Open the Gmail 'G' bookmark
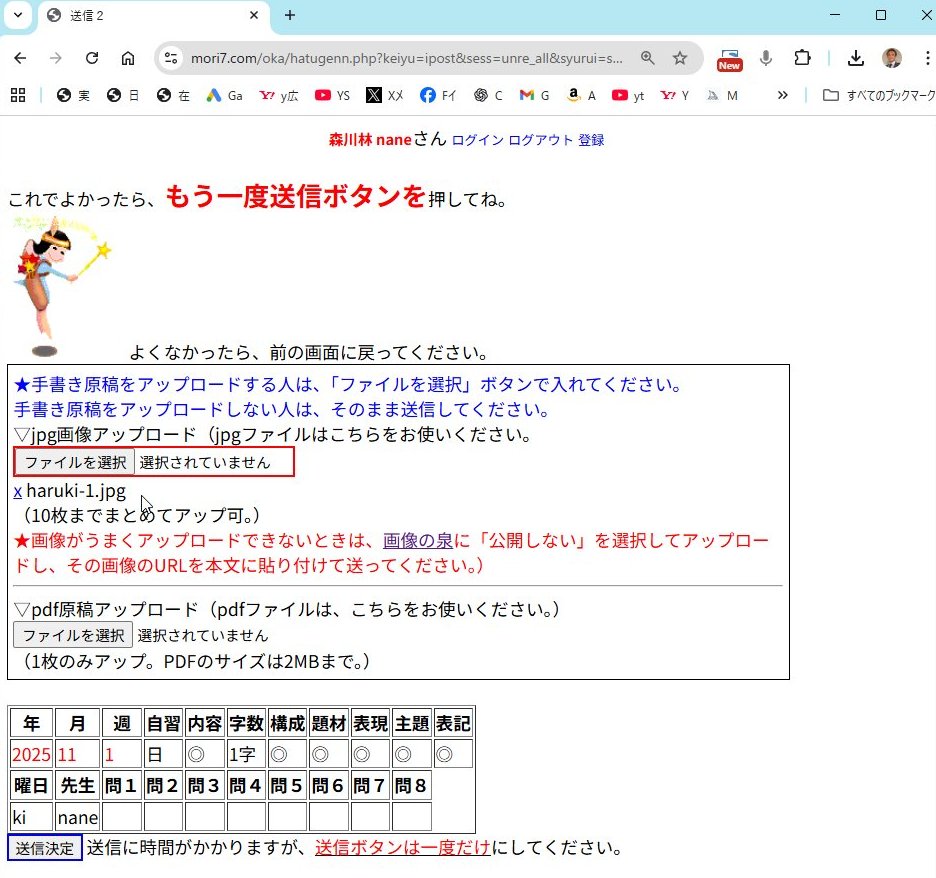The height and width of the screenshot is (878, 936). [x=535, y=96]
